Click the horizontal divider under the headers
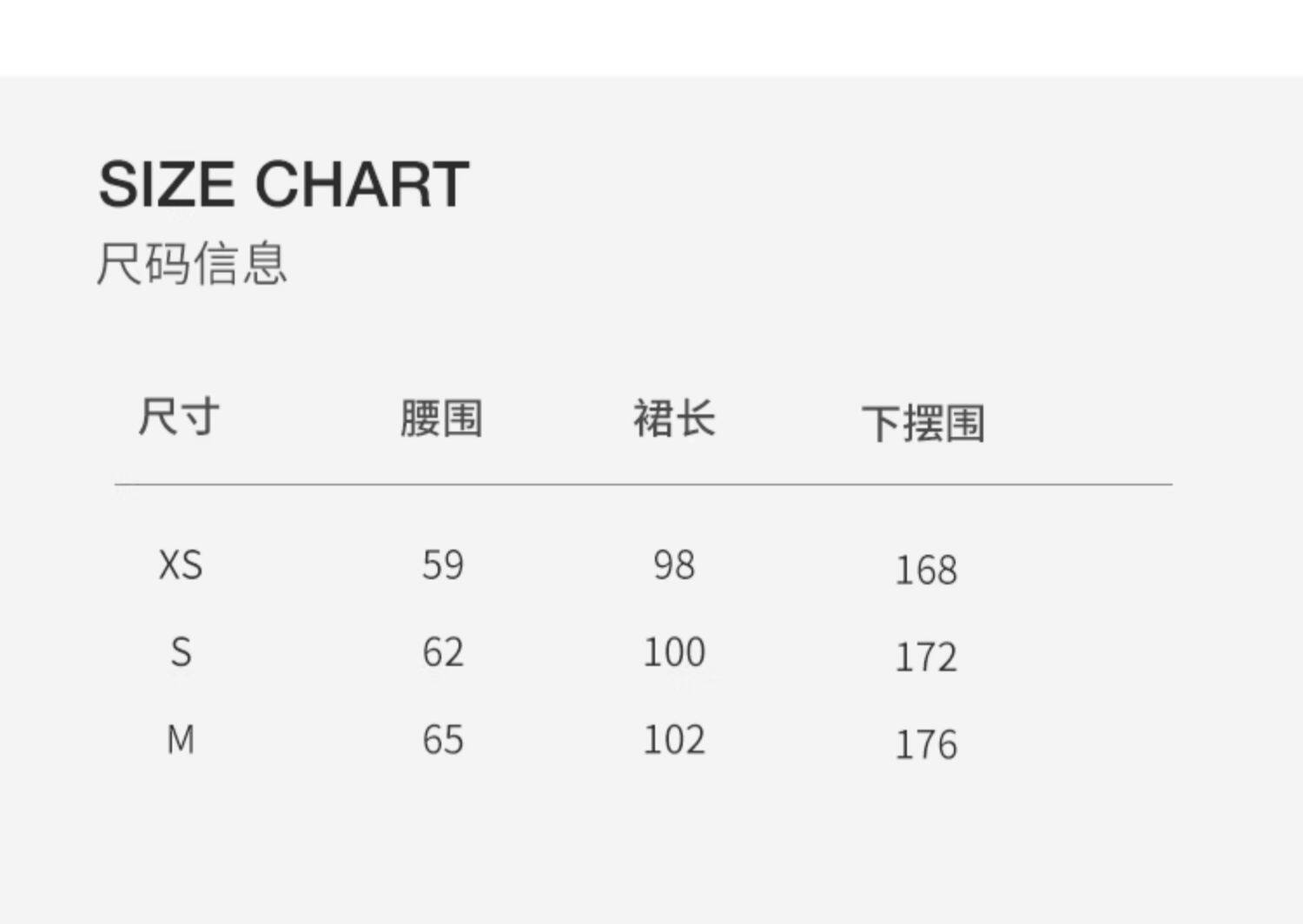Screen dimensions: 1303x924 click(643, 484)
